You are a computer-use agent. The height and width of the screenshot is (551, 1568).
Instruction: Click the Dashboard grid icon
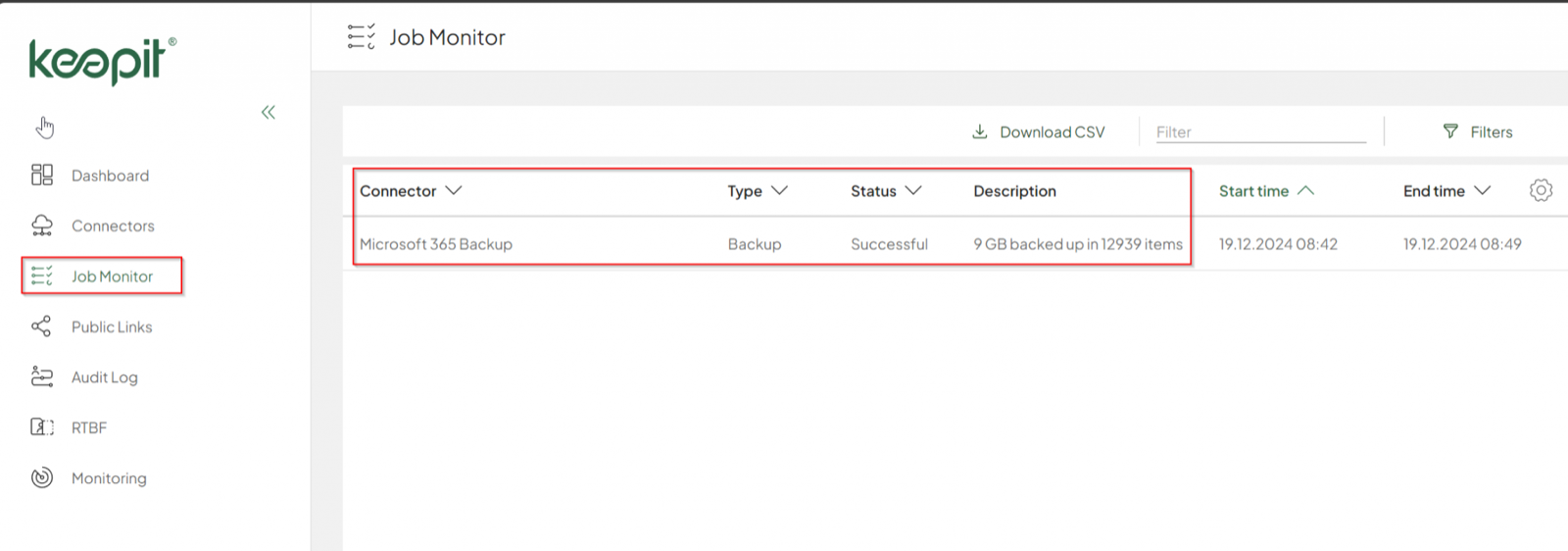pos(42,175)
